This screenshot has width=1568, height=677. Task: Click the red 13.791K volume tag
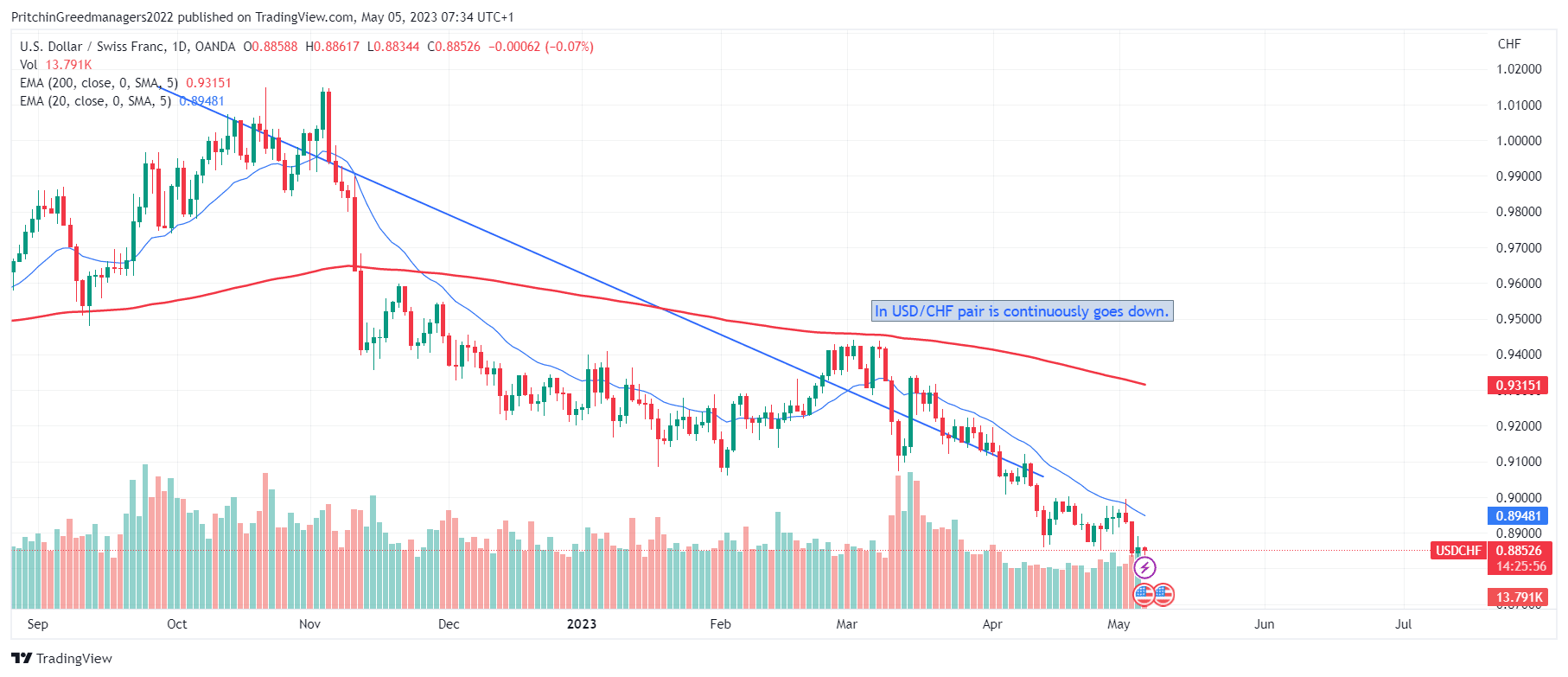pyautogui.click(x=1519, y=597)
